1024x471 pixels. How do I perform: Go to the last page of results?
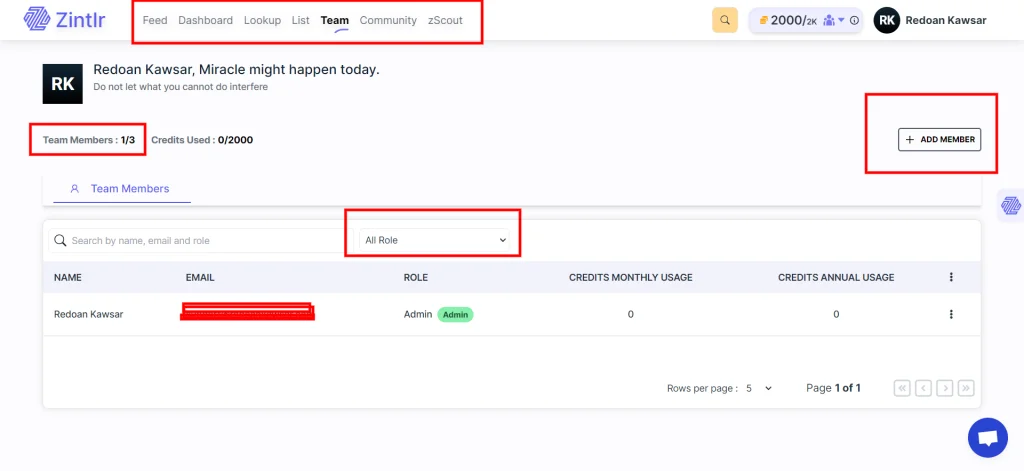tap(966, 388)
